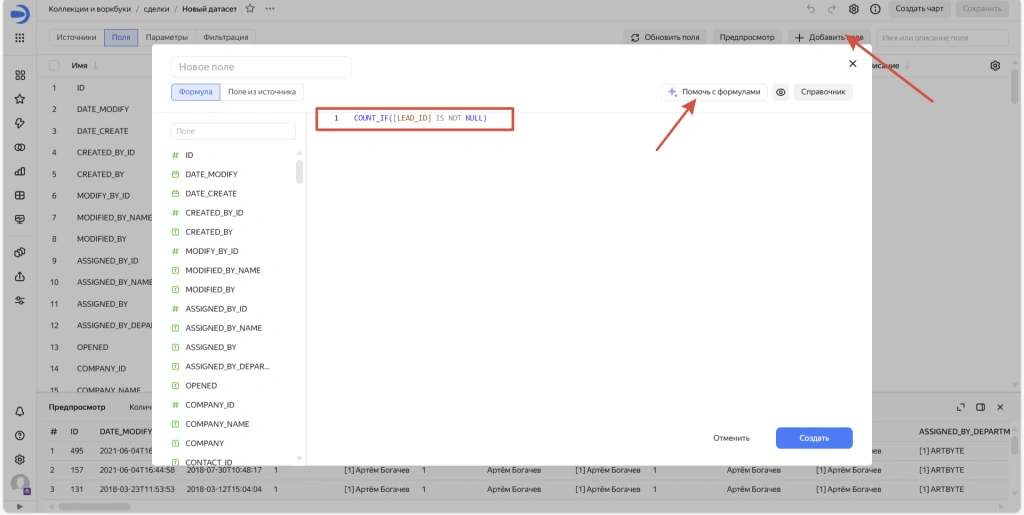Open table column settings gear
Image resolution: width=1024 pixels, height=515 pixels.
pos(995,66)
